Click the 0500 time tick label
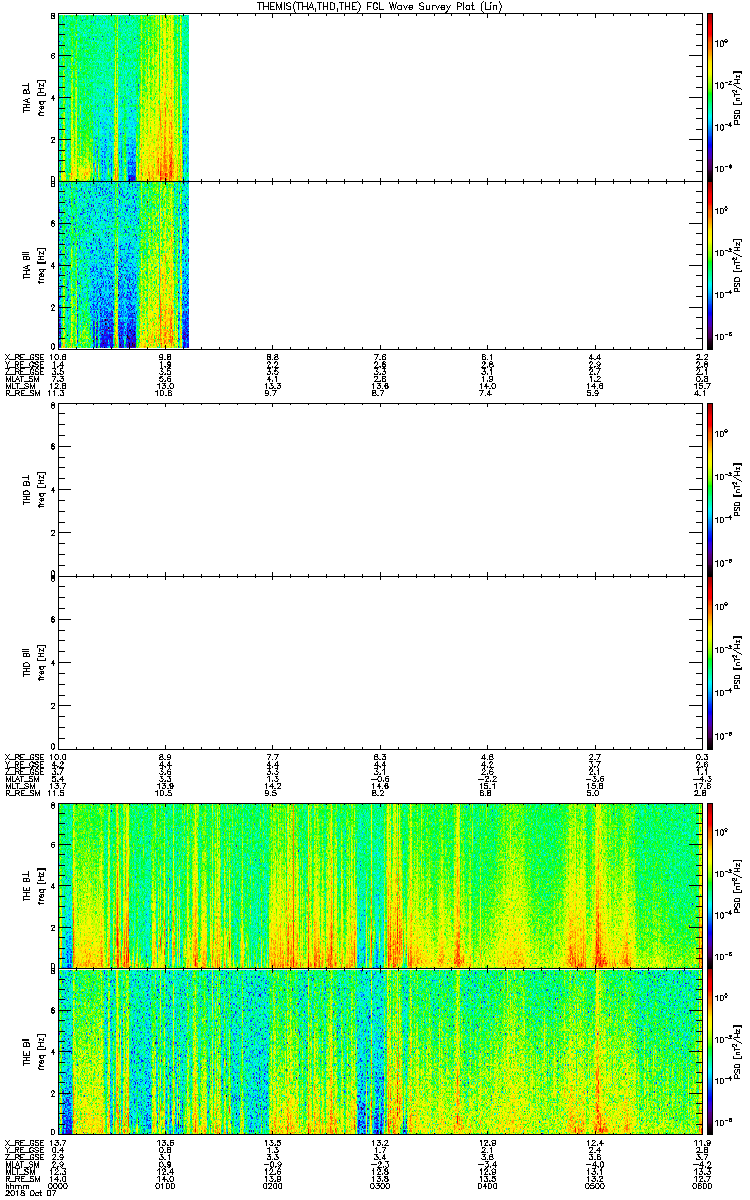 point(594,1185)
